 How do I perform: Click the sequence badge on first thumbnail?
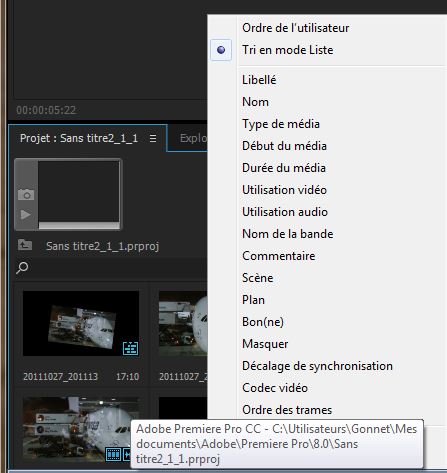[x=130, y=348]
